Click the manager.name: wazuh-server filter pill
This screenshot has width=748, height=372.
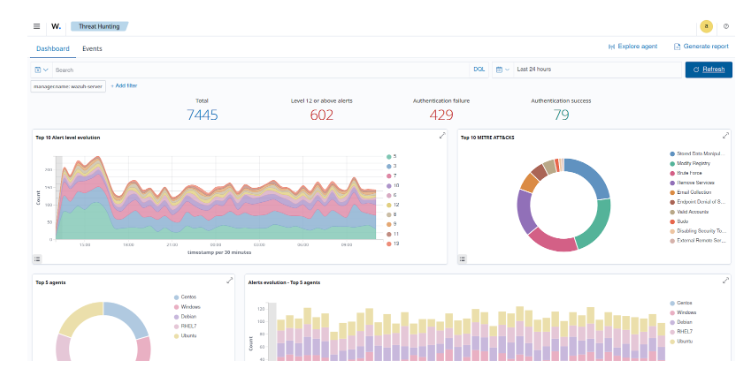[68, 86]
